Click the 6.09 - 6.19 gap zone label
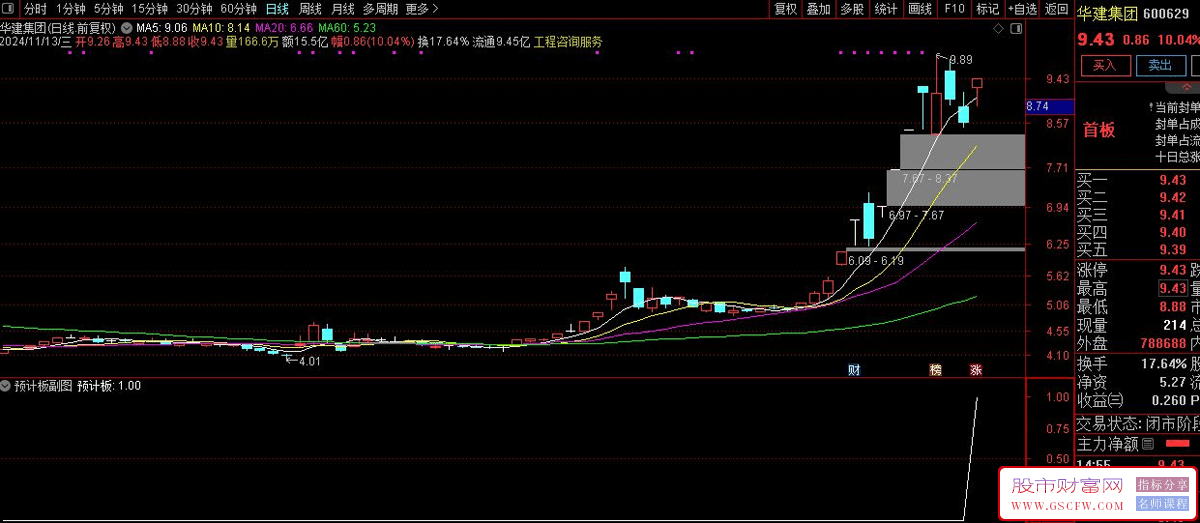This screenshot has width=1200, height=523. pos(876,260)
